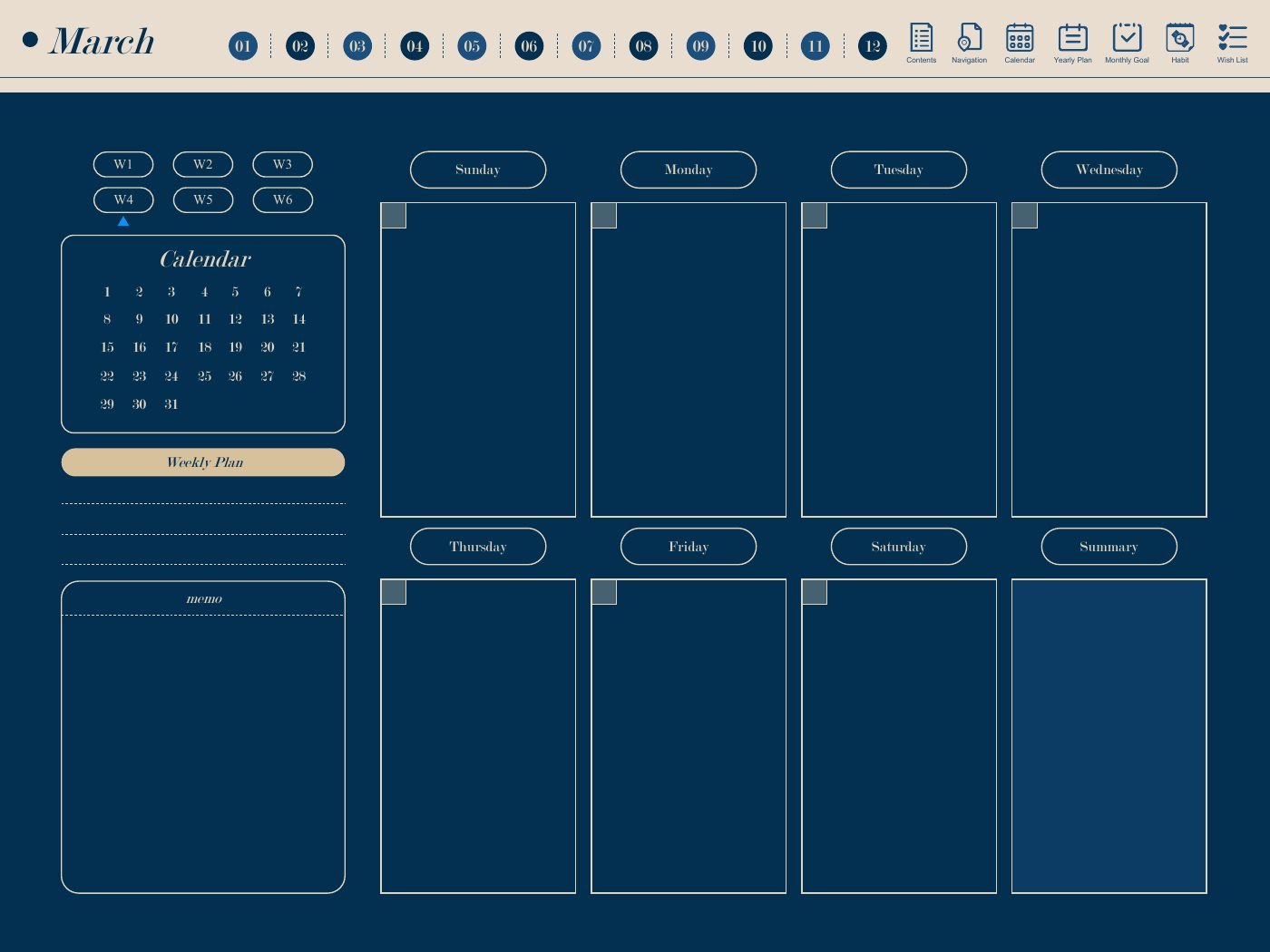Jump to month 04 circle
Viewport: 1270px width, 952px height.
coord(415,46)
